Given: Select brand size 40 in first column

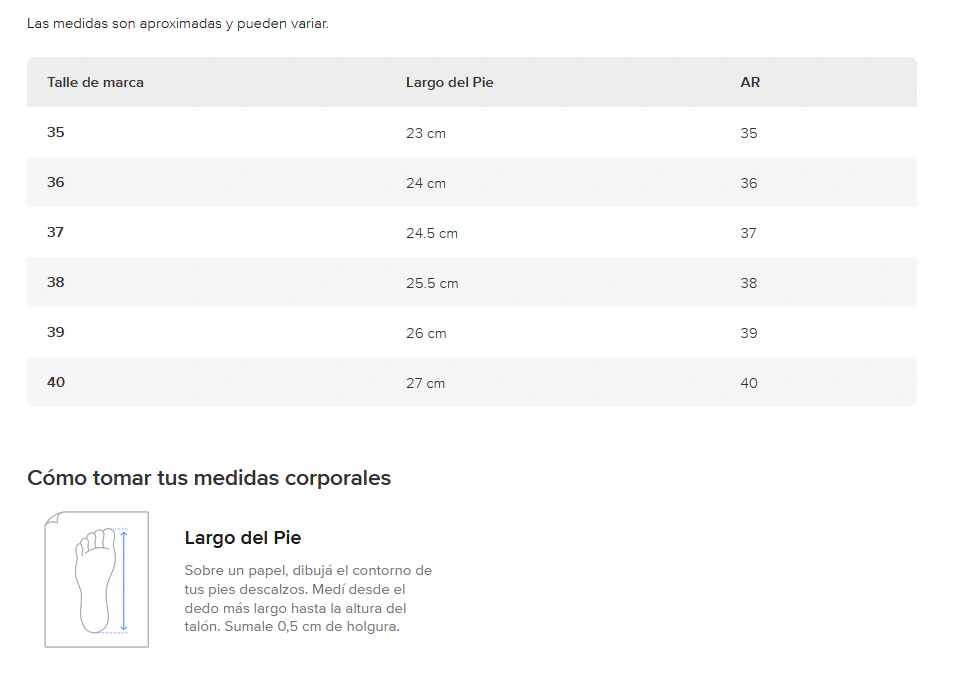Looking at the screenshot, I should [x=55, y=382].
